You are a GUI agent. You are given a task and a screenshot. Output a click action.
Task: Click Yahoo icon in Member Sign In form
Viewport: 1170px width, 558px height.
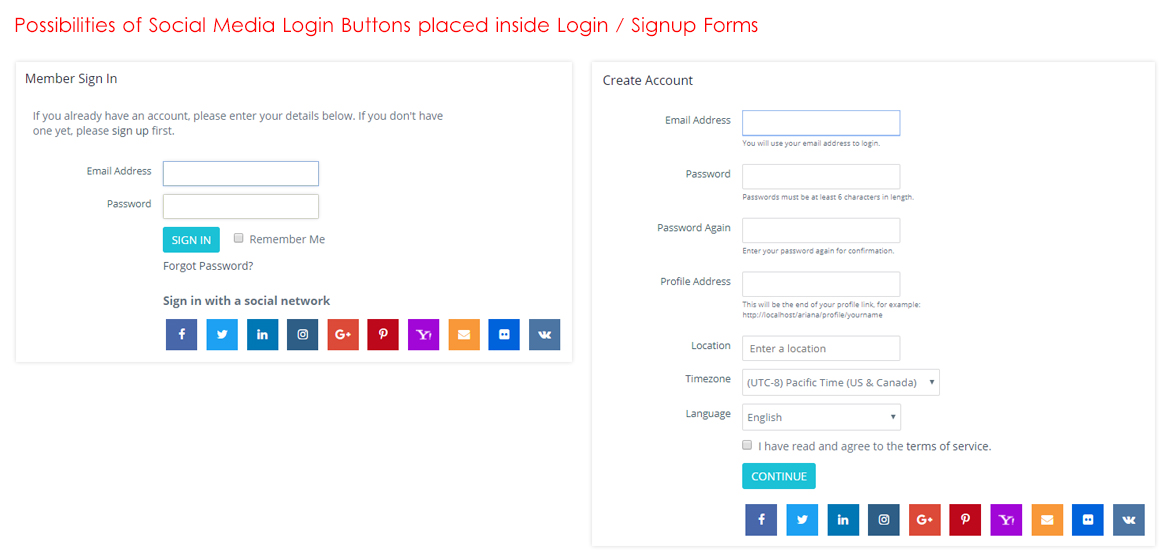point(423,334)
